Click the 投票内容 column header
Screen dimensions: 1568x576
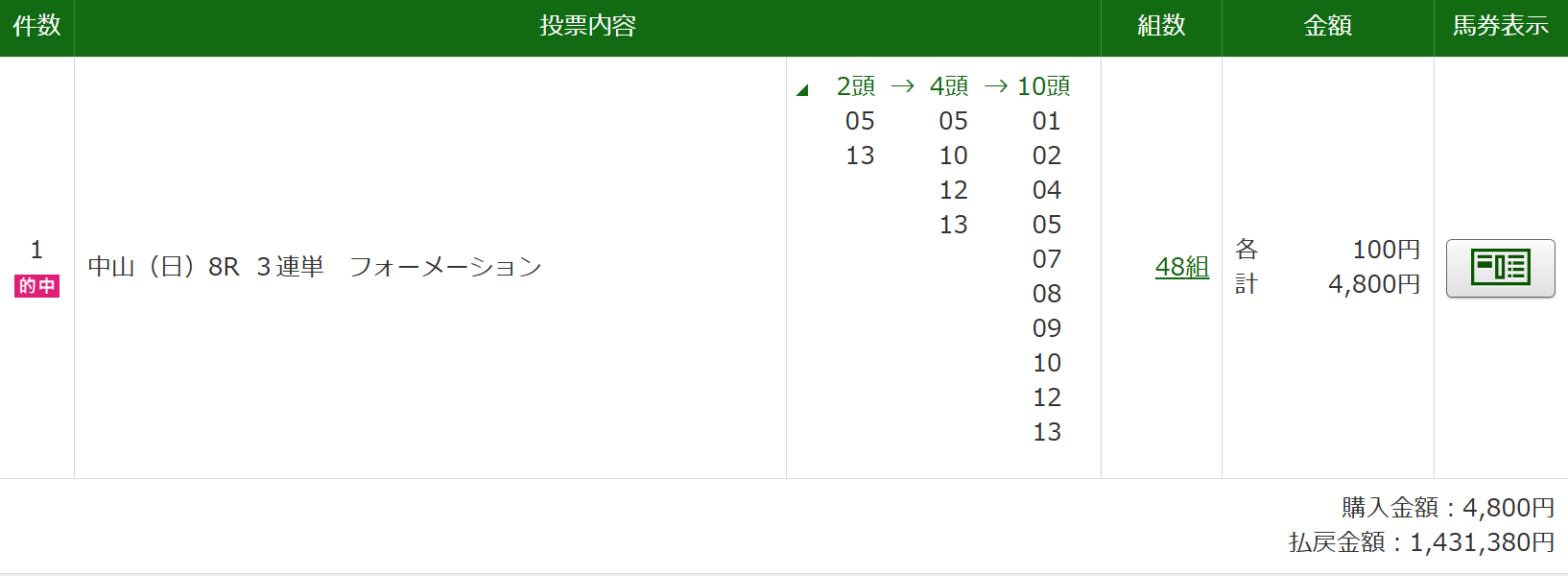tap(587, 27)
